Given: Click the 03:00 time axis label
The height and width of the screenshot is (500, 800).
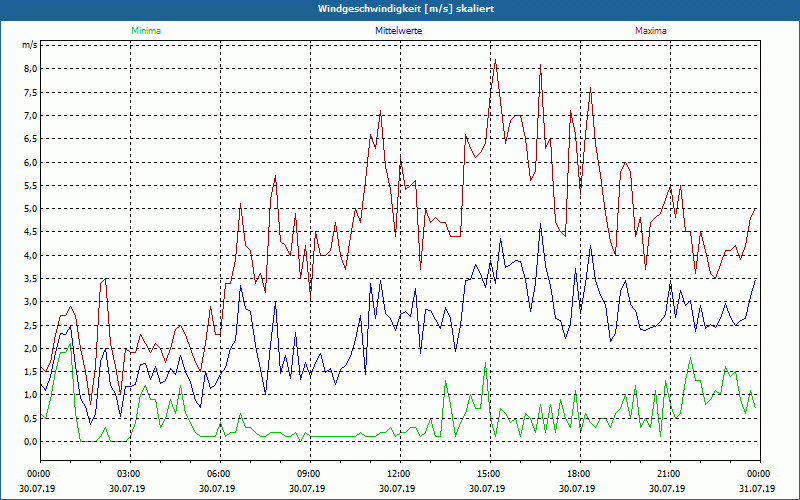Looking at the screenshot, I should [x=130, y=474].
